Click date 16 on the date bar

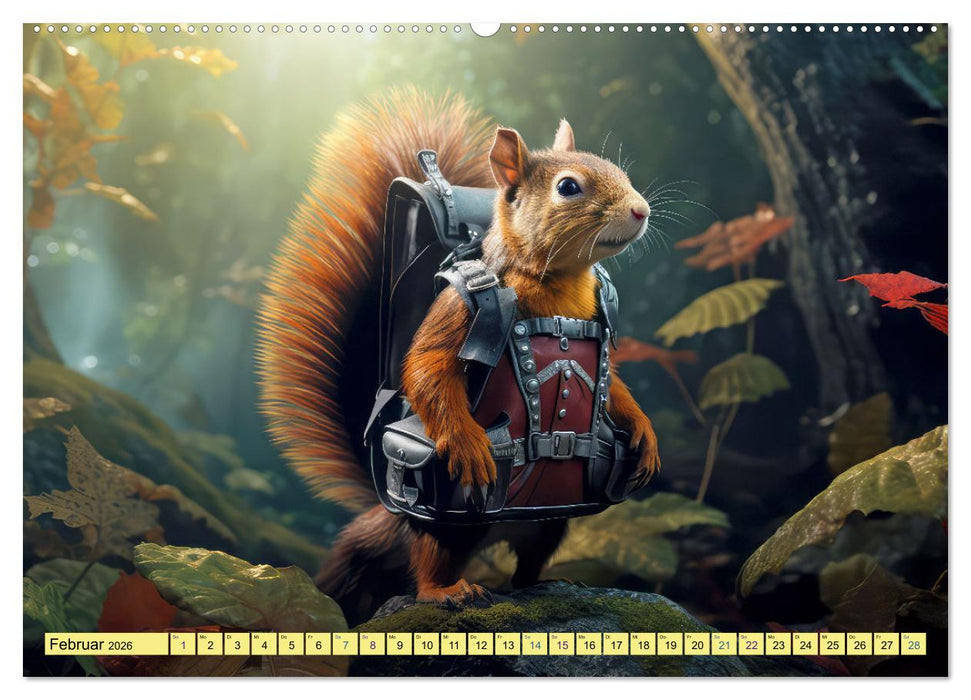click(588, 646)
